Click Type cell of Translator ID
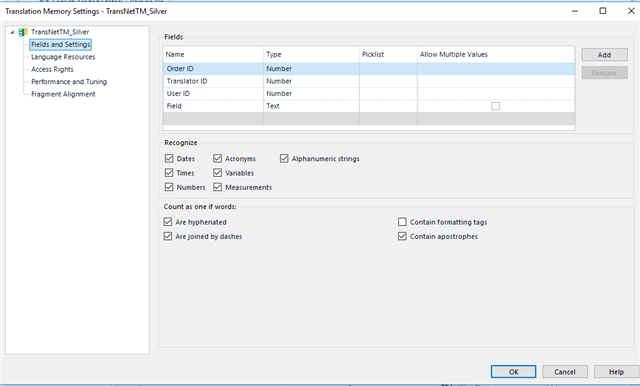Image resolution: width=640 pixels, height=386 pixels. click(311, 81)
